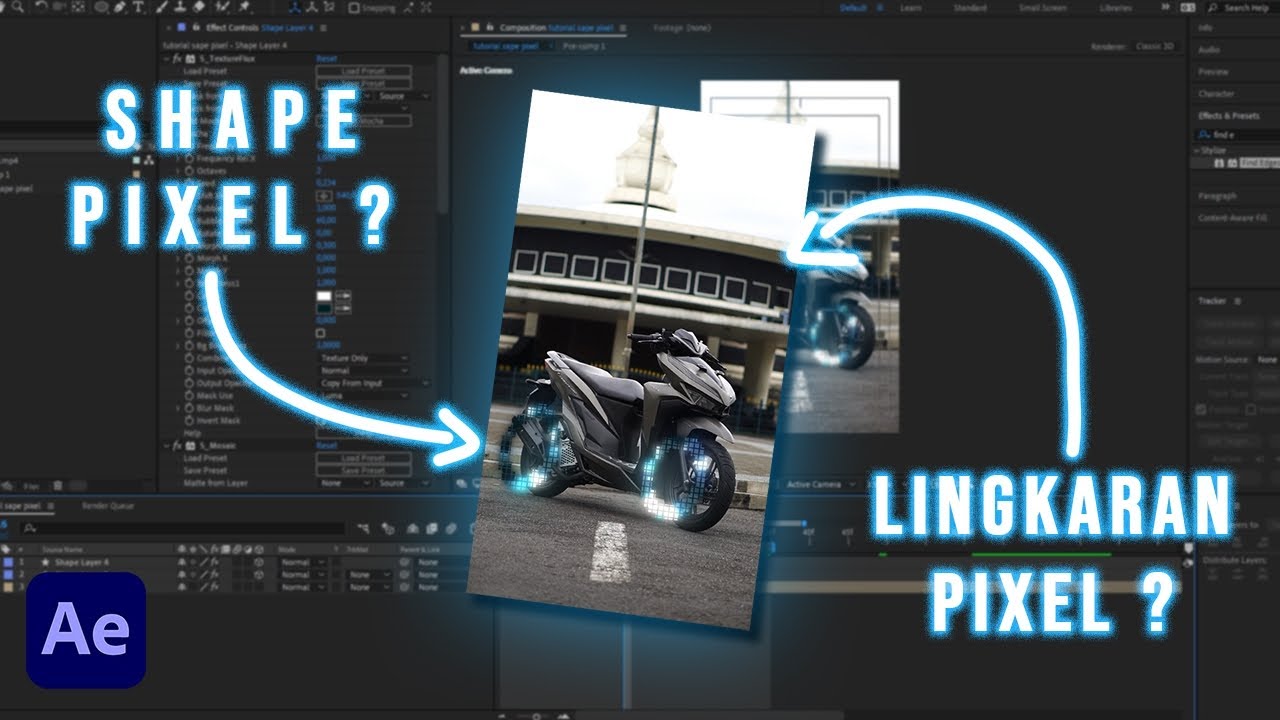Open the Copy From Input dropdown
Screen dimensions: 1280x720
pyautogui.click(x=374, y=383)
